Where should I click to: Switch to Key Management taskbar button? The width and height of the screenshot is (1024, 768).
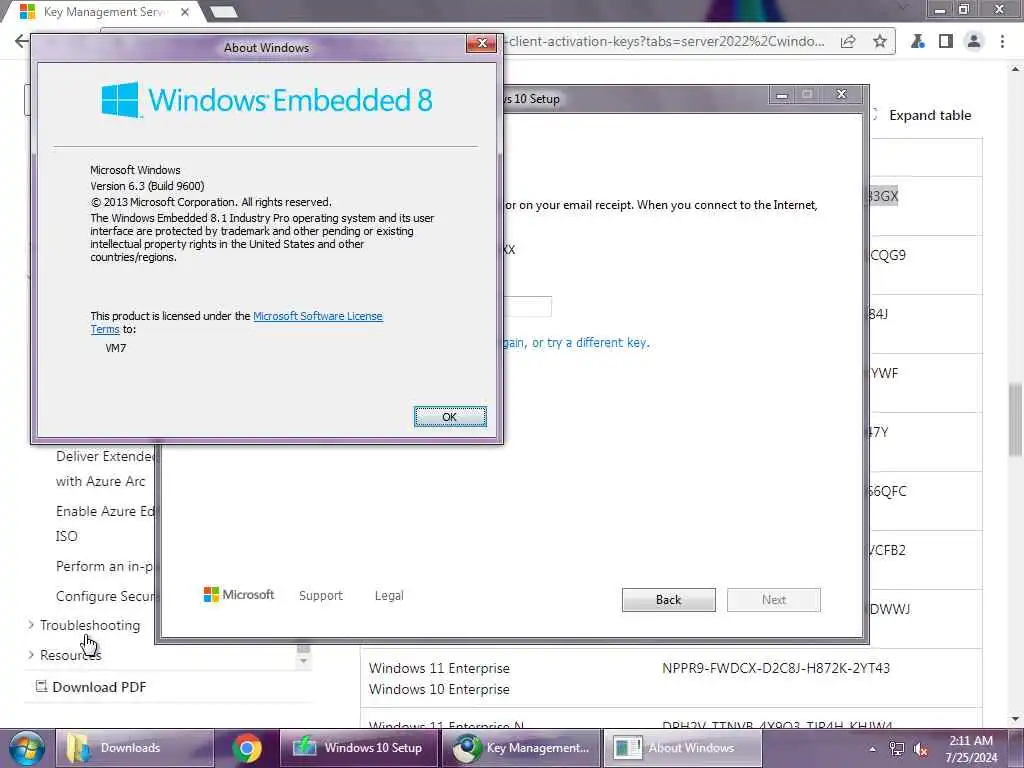click(x=520, y=748)
